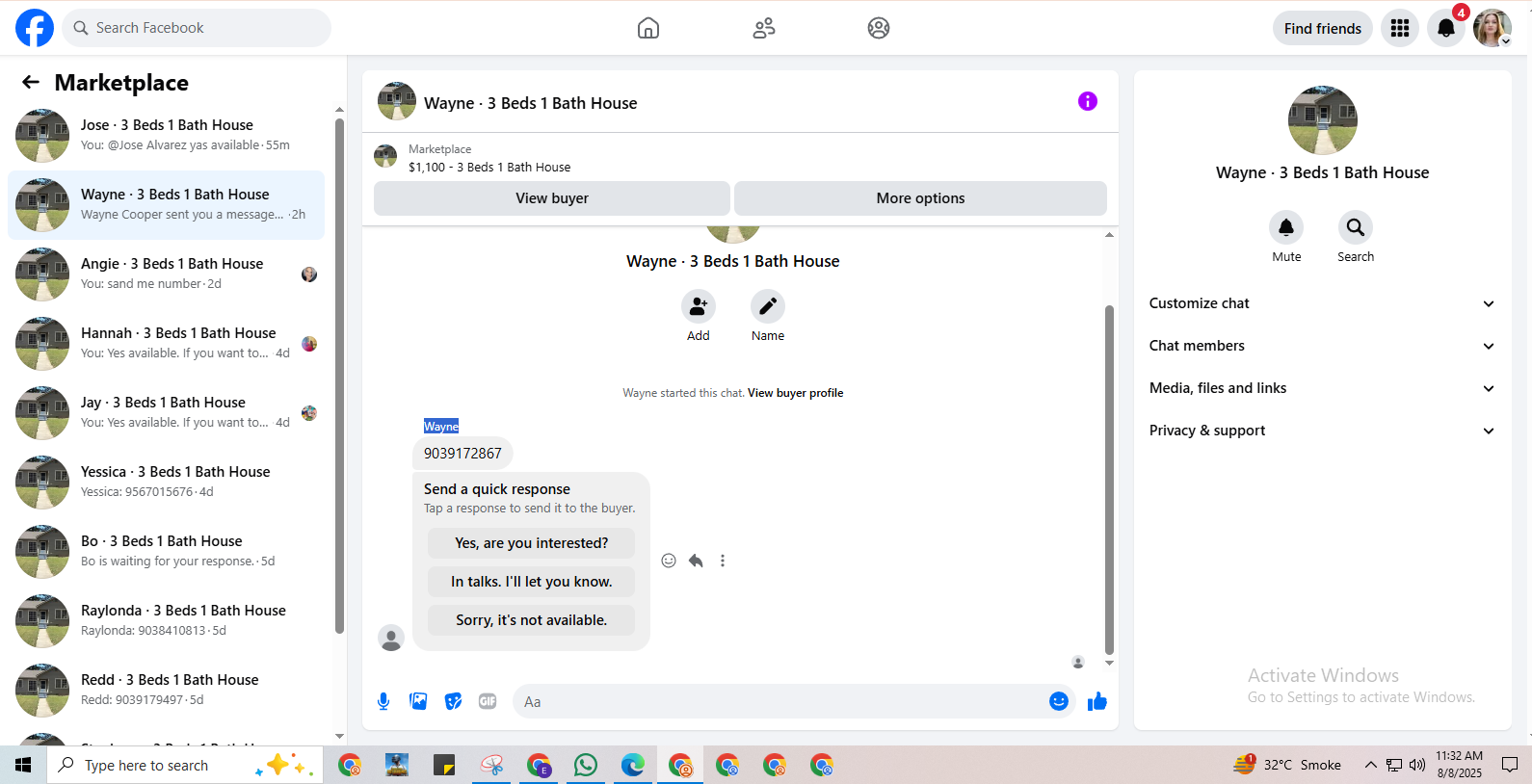
Task: Choose a sticker from the sticker icon
Action: tap(453, 701)
